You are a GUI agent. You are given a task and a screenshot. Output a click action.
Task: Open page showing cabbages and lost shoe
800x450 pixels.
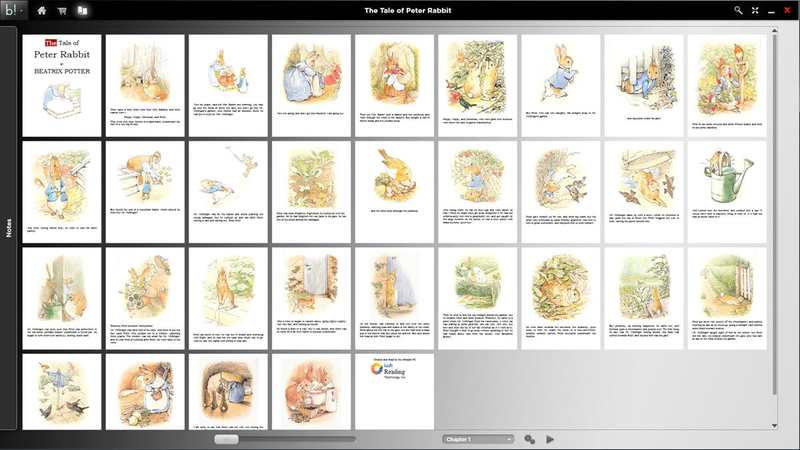[x=311, y=192]
